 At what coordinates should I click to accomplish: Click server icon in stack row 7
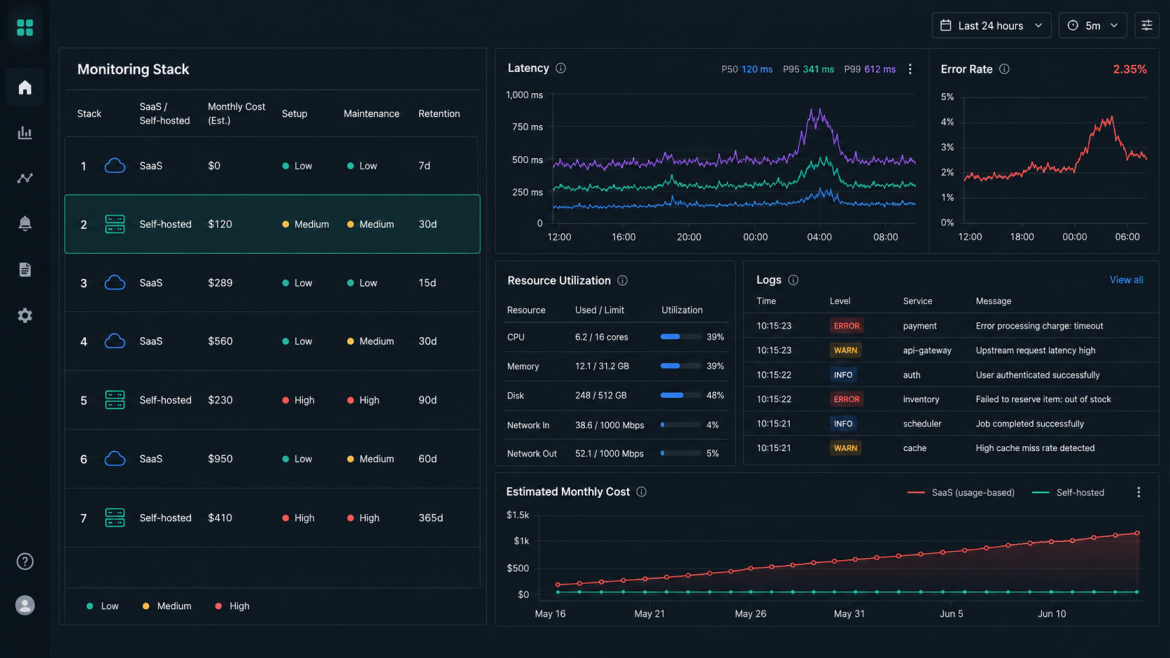click(114, 518)
